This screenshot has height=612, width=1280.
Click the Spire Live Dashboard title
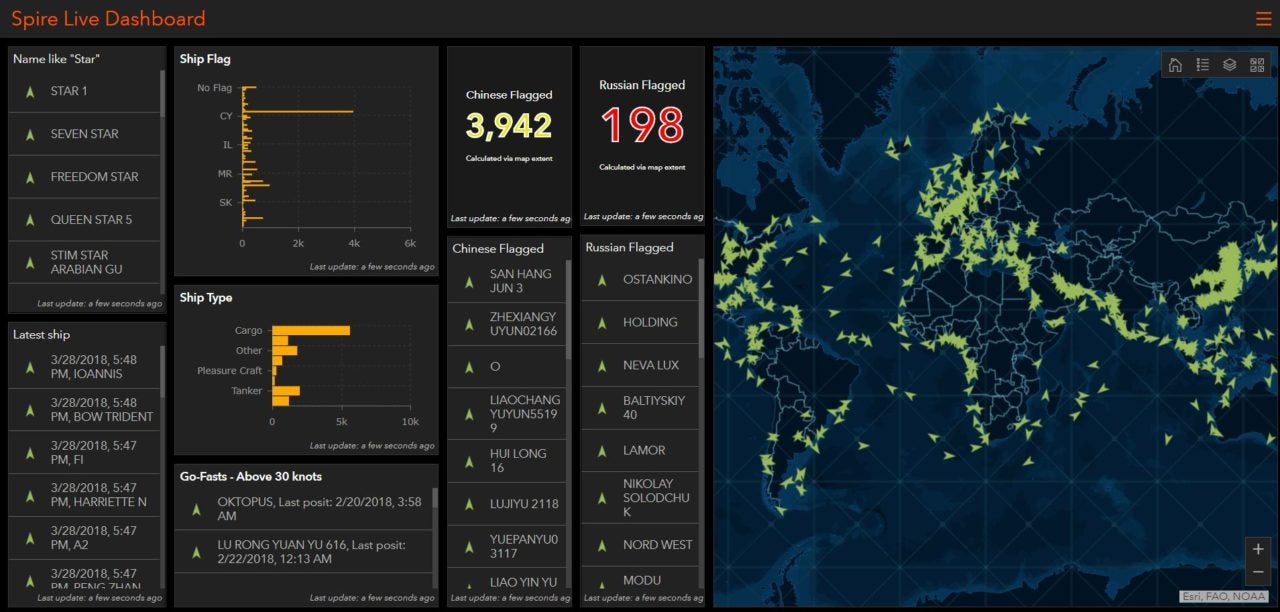(107, 18)
